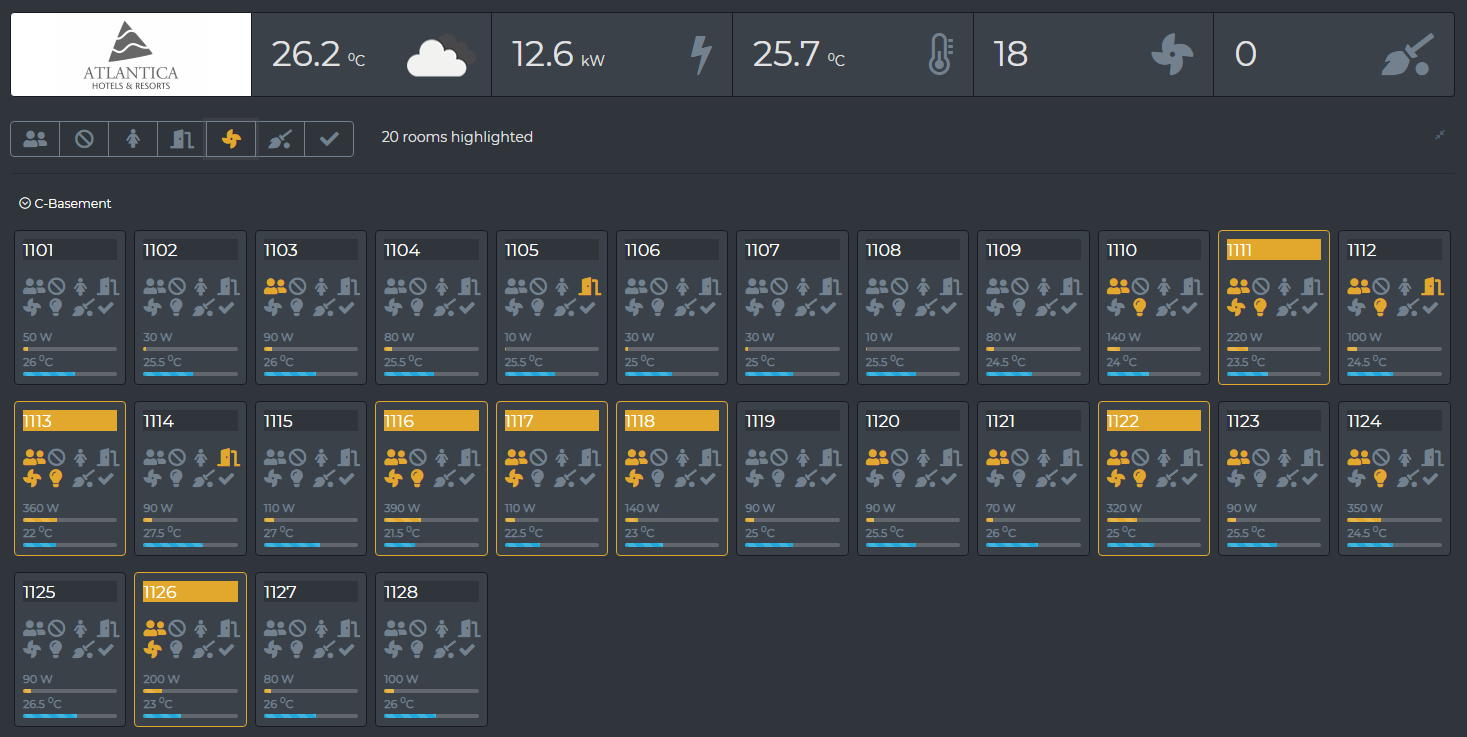Click the fan icon in the header tile
The image size is (1467, 737).
[1172, 55]
